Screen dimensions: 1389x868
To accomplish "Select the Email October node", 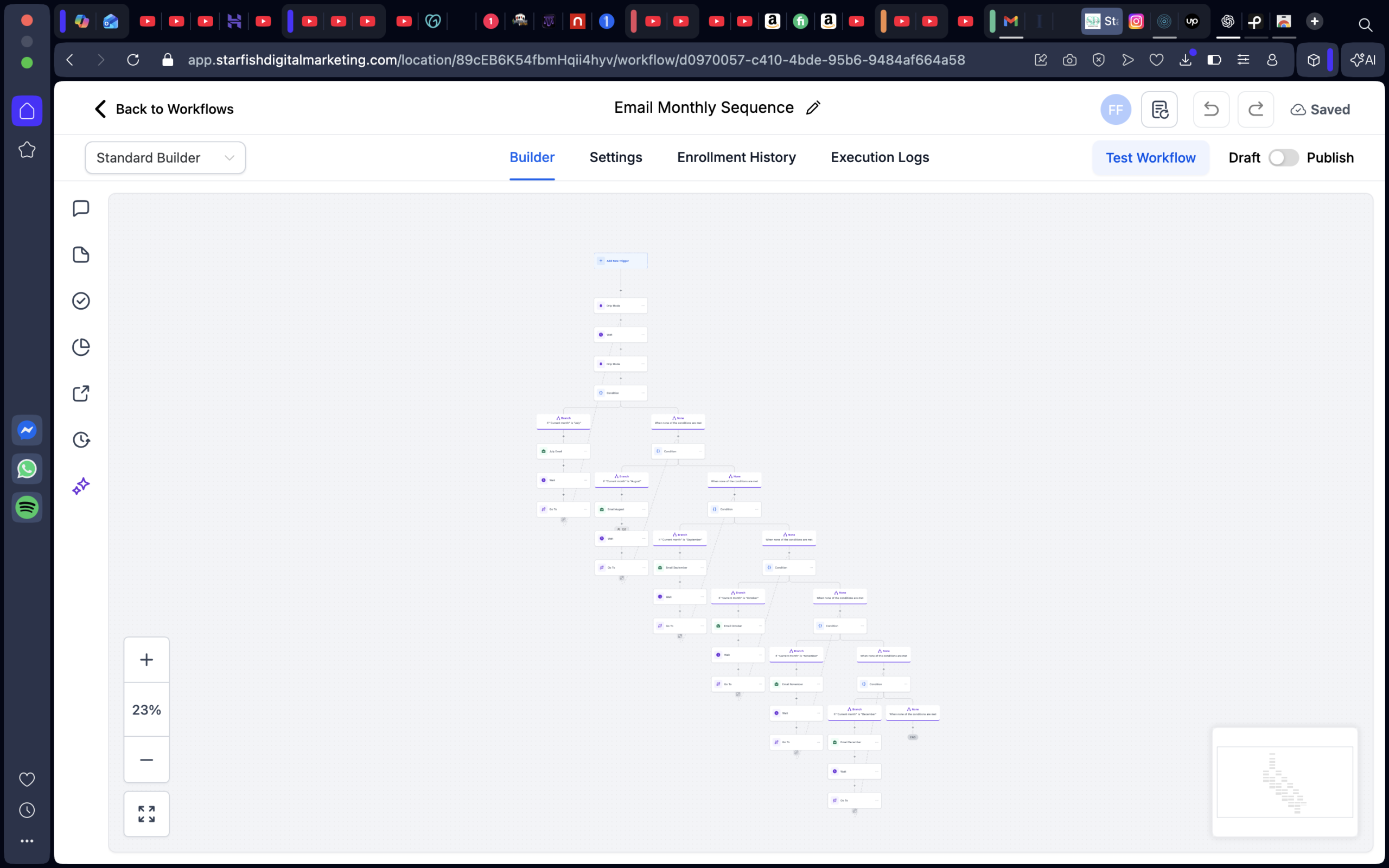I will (738, 626).
